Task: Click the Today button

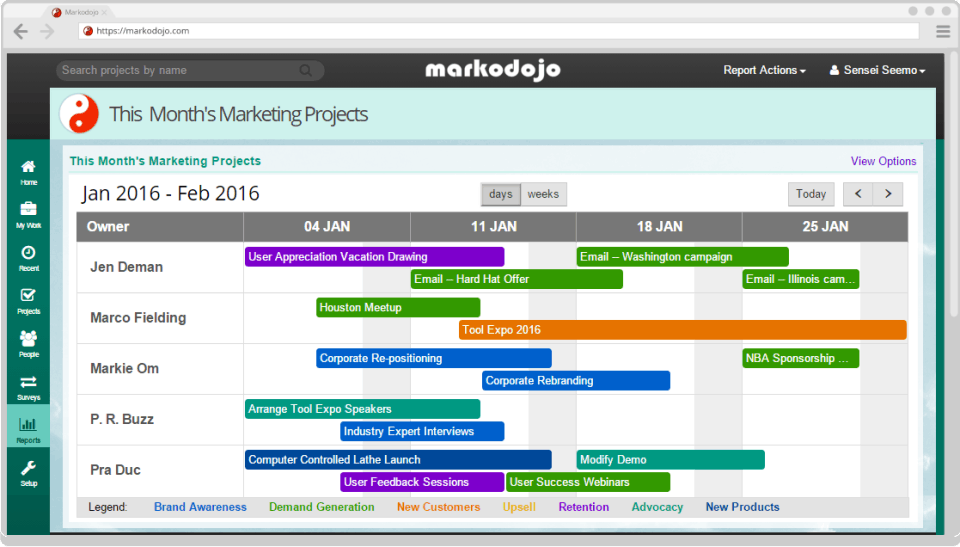Action: point(811,194)
